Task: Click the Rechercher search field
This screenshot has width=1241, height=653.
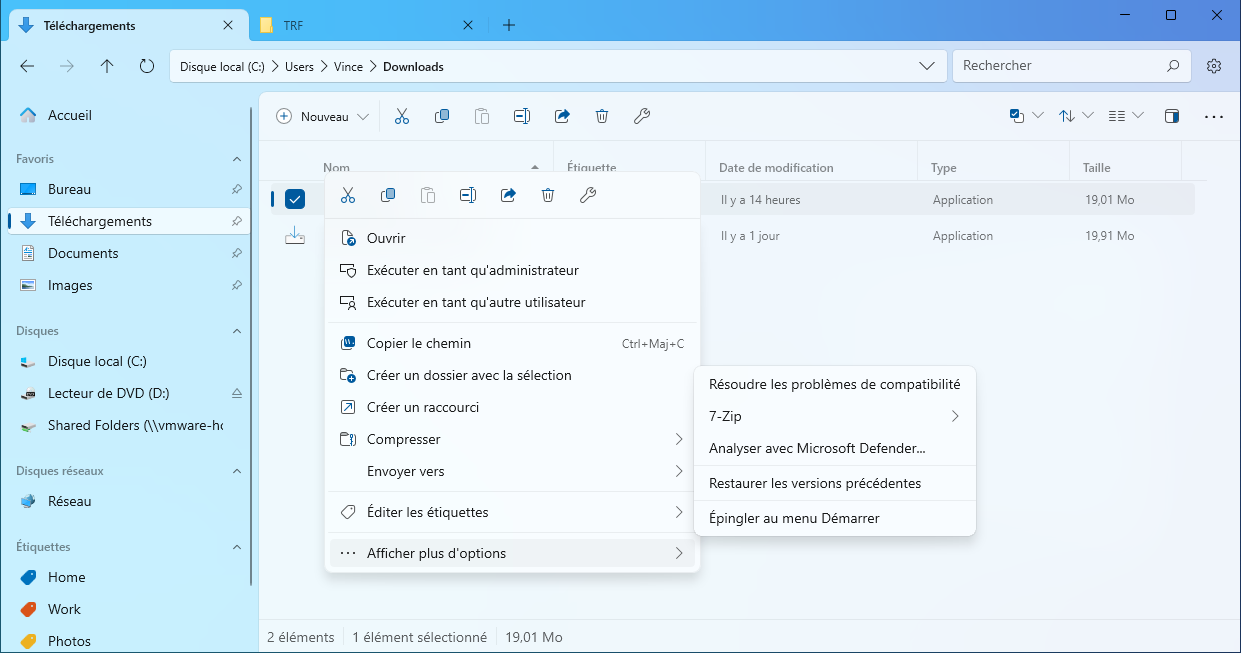Action: (x=1060, y=66)
